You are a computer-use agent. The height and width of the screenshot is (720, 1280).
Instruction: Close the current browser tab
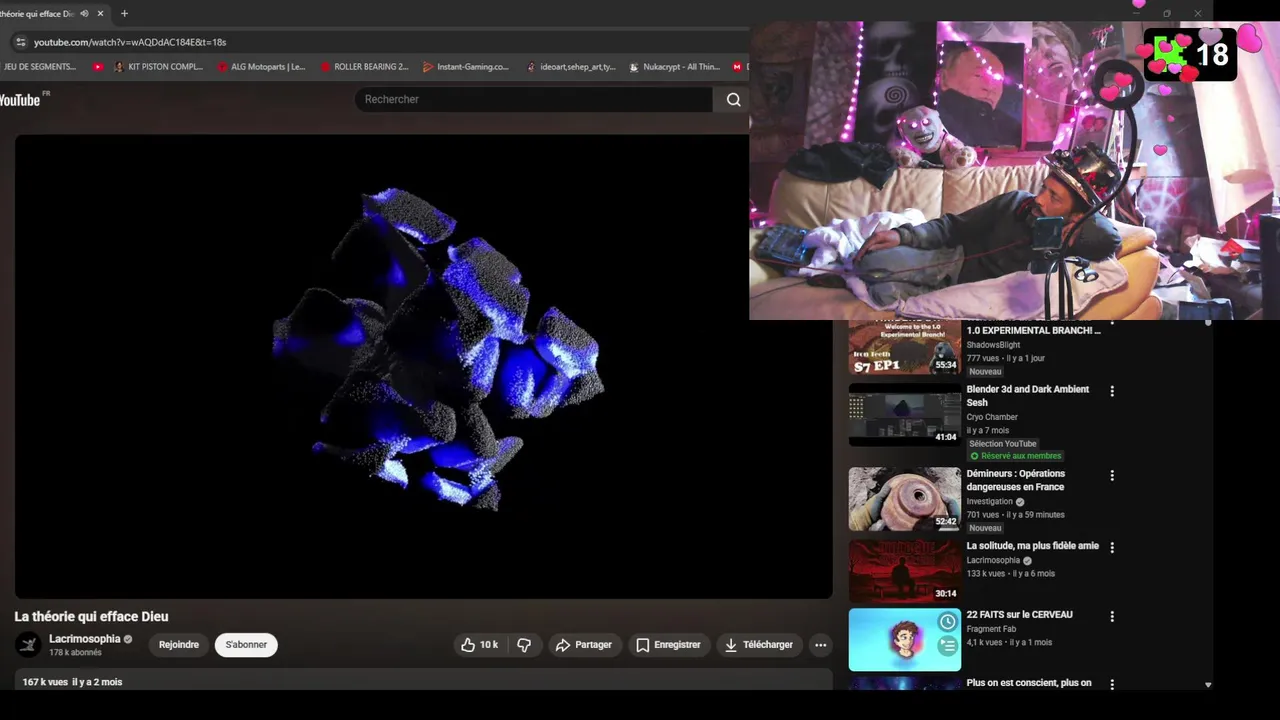click(x=100, y=14)
